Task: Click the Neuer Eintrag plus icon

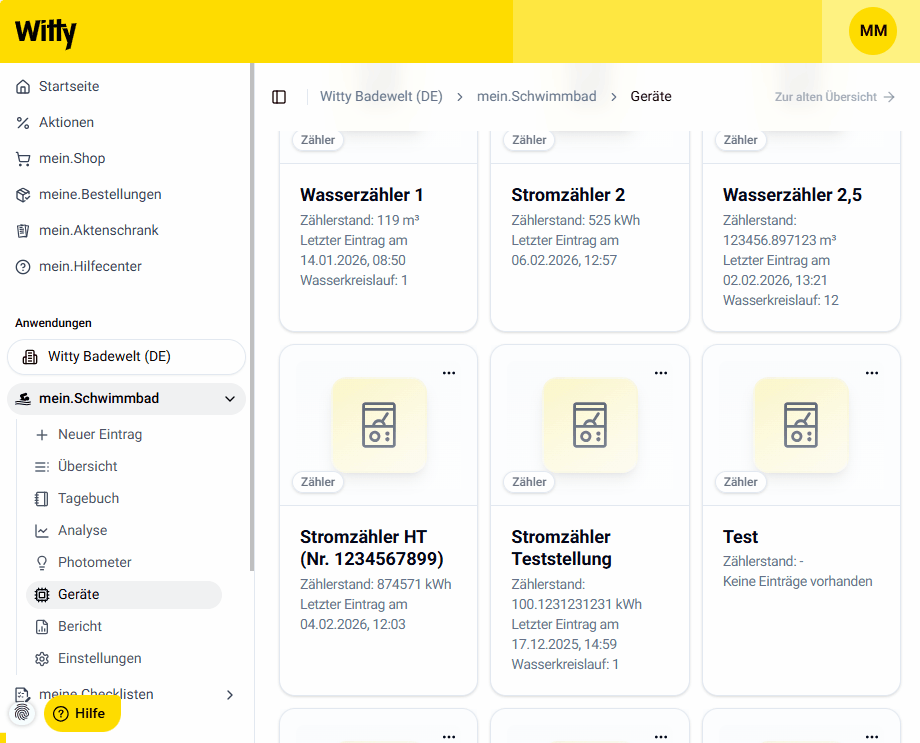Action: [42, 435]
